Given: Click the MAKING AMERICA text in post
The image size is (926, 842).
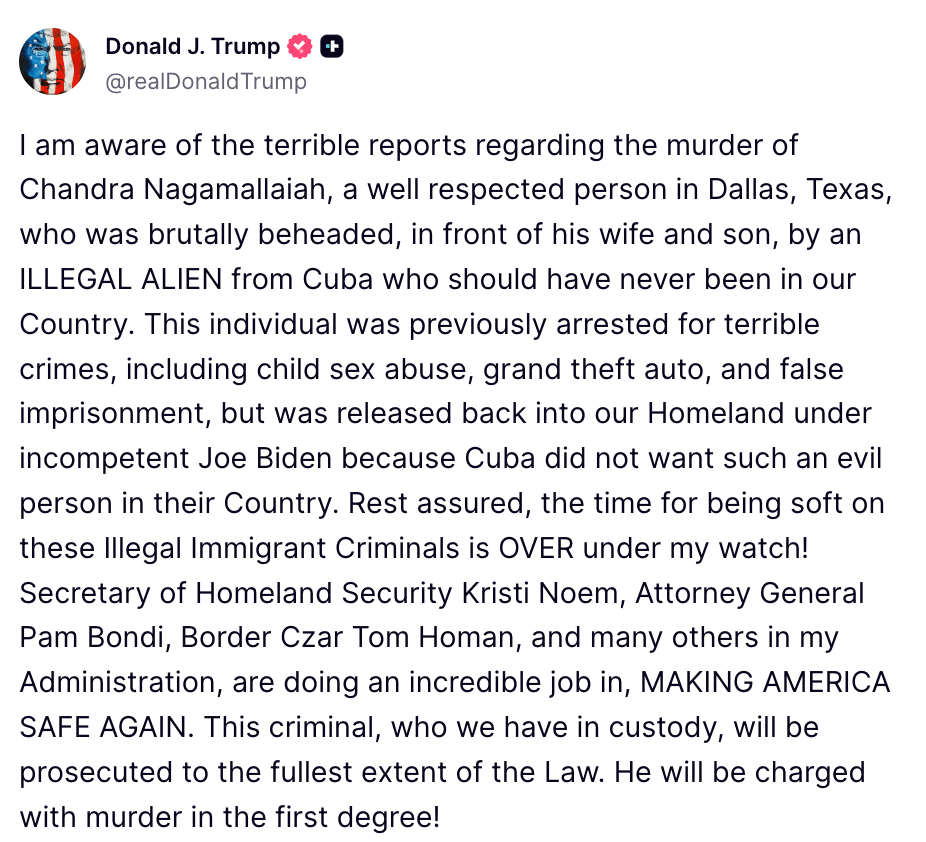Looking at the screenshot, I should (x=765, y=683).
